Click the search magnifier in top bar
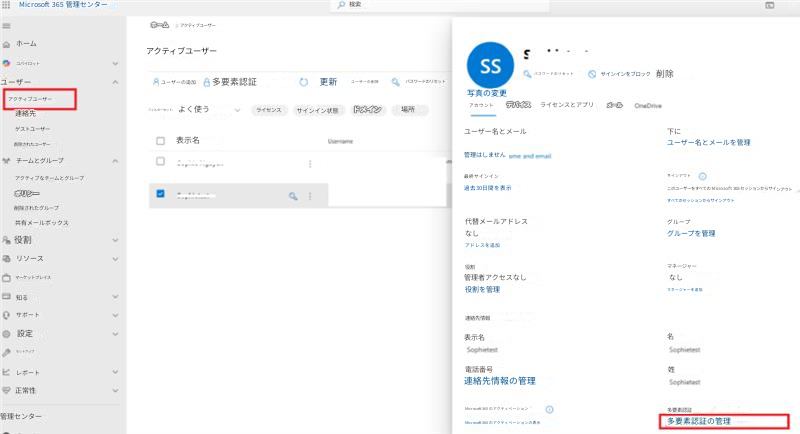 tap(341, 5)
